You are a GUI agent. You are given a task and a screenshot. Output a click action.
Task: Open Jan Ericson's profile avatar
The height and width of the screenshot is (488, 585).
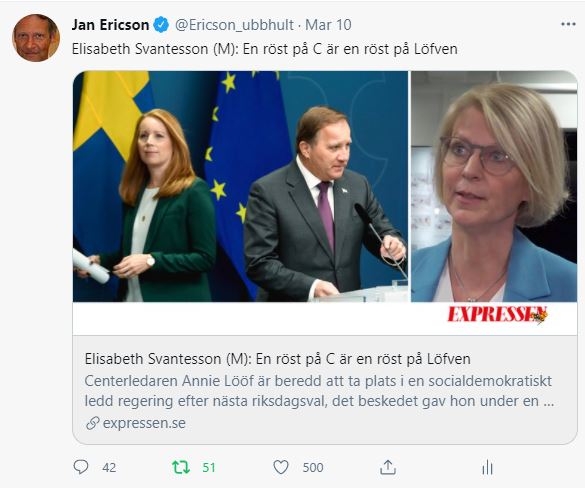[36, 38]
